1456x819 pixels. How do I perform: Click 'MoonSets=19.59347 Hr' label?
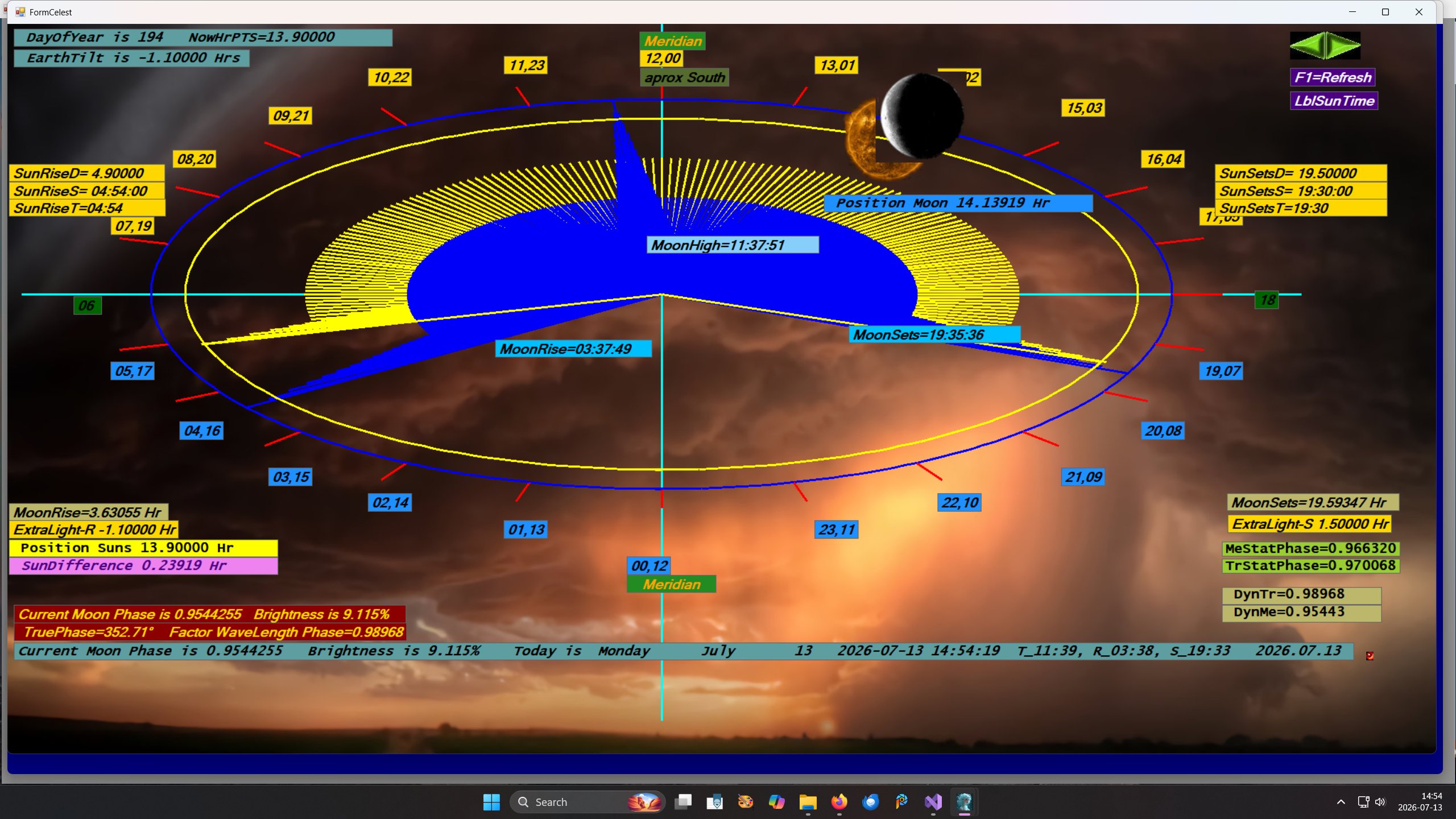(1313, 502)
